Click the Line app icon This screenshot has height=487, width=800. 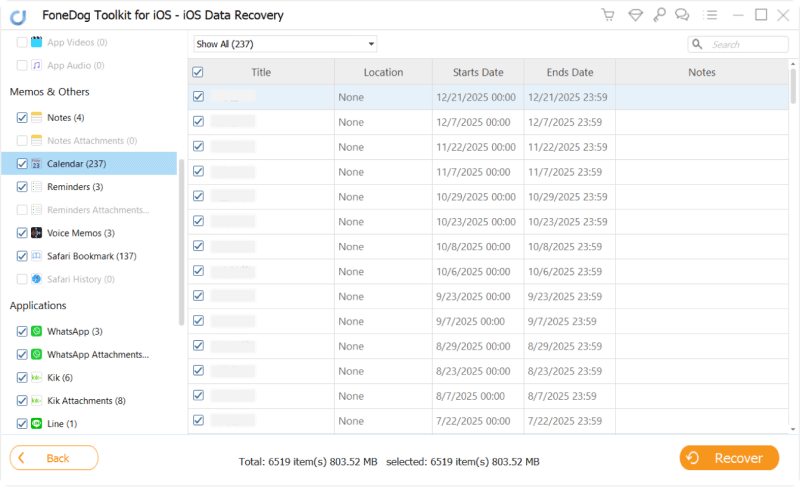coord(36,423)
